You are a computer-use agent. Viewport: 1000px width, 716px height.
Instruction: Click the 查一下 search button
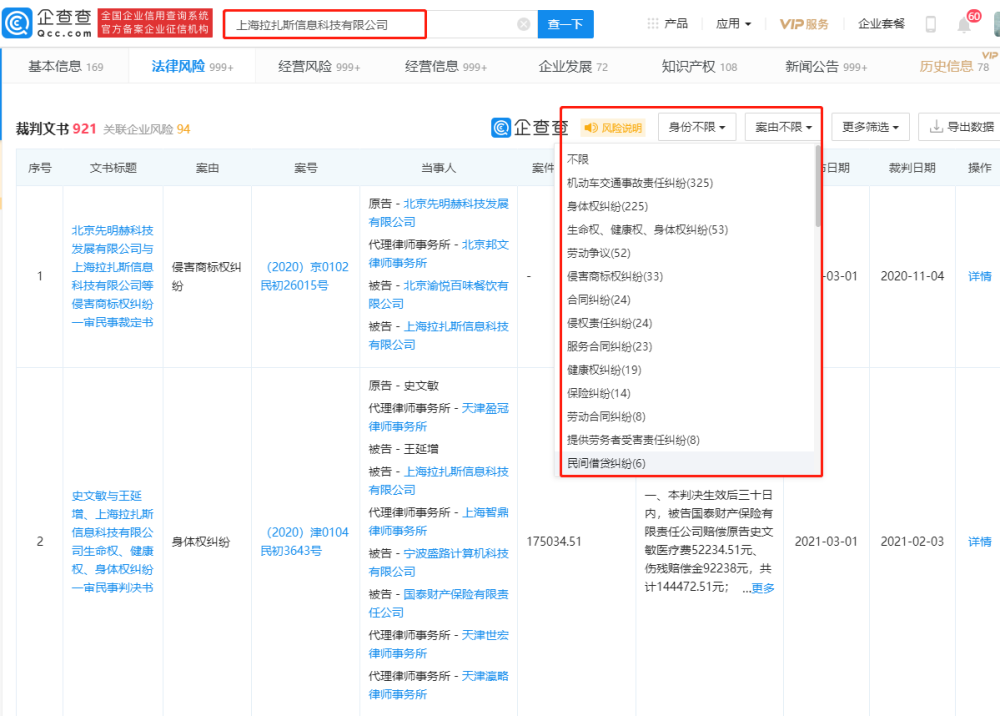pyautogui.click(x=565, y=24)
